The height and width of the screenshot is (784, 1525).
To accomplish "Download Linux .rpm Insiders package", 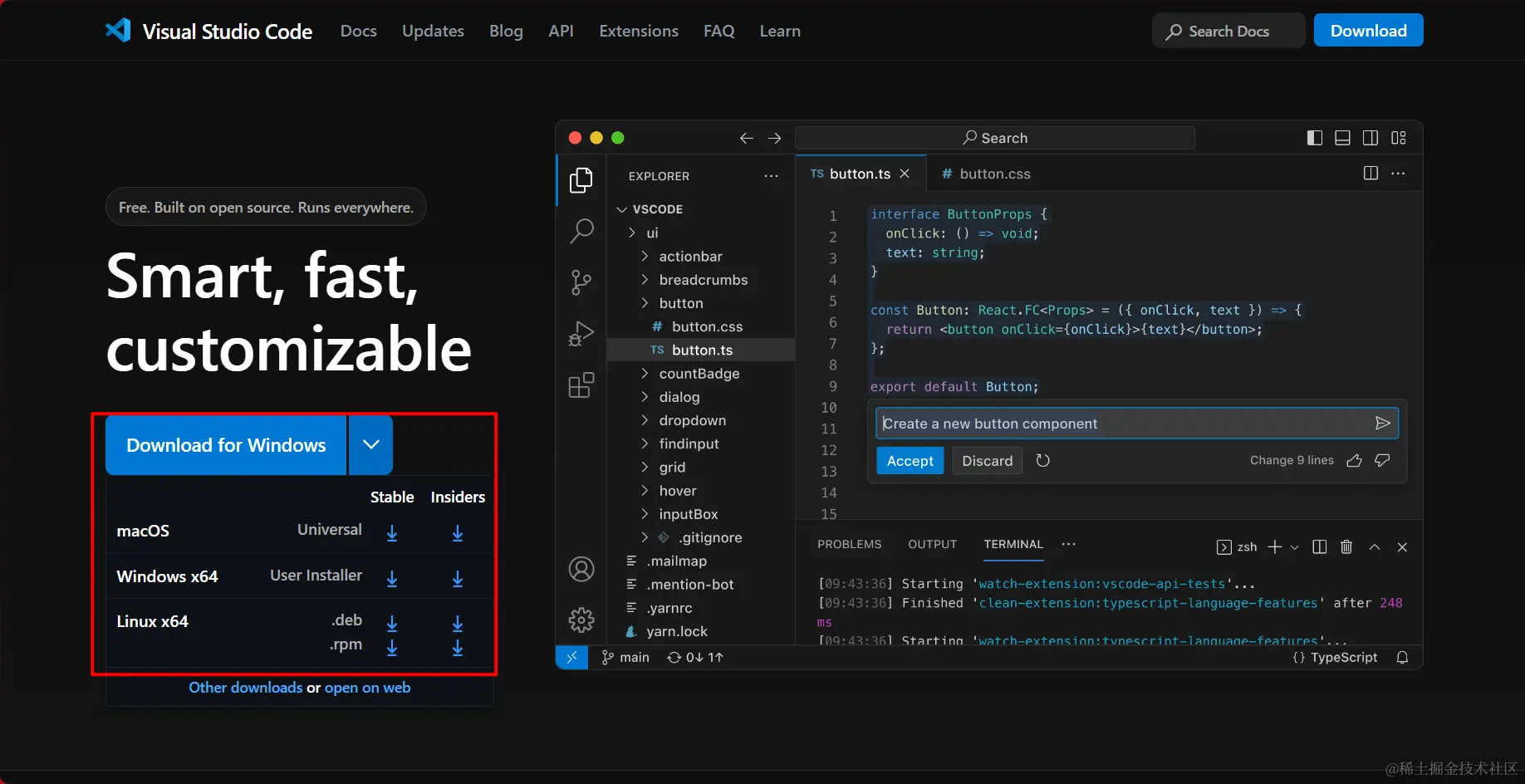I will [458, 647].
